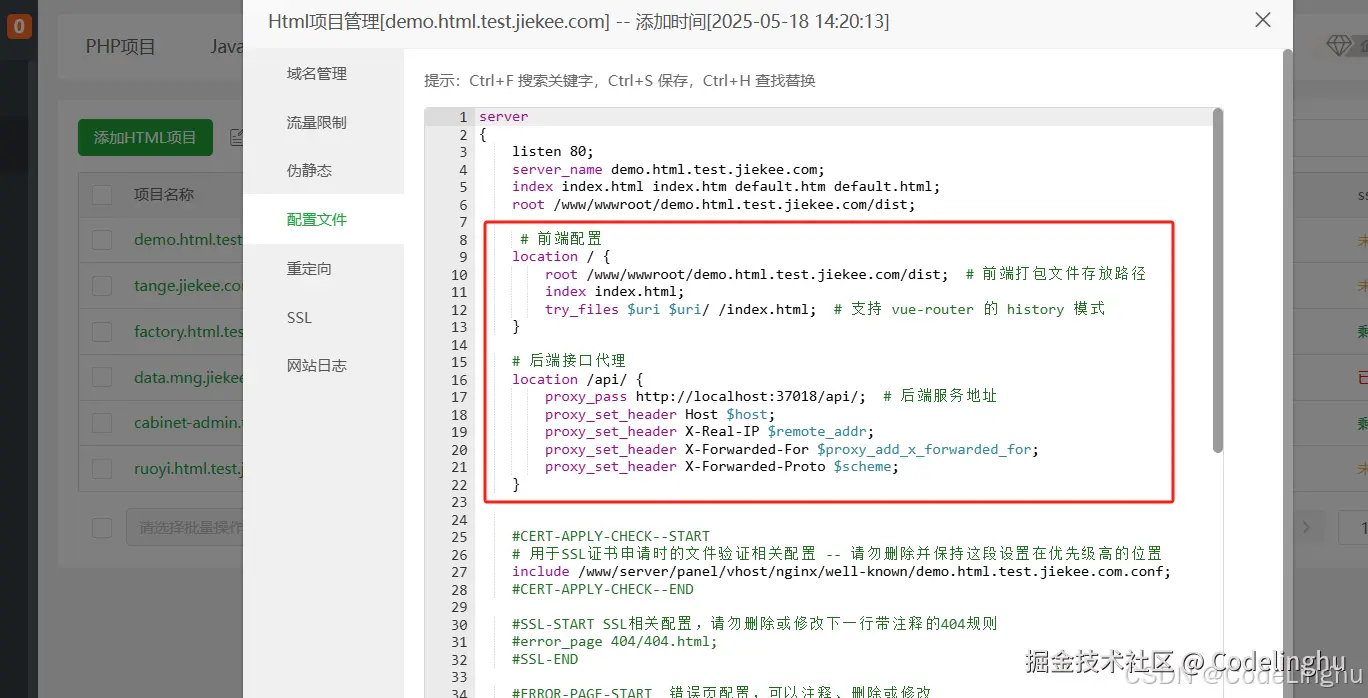
Task: Click the X-Forwarded-For header line
Action: [x=792, y=449]
